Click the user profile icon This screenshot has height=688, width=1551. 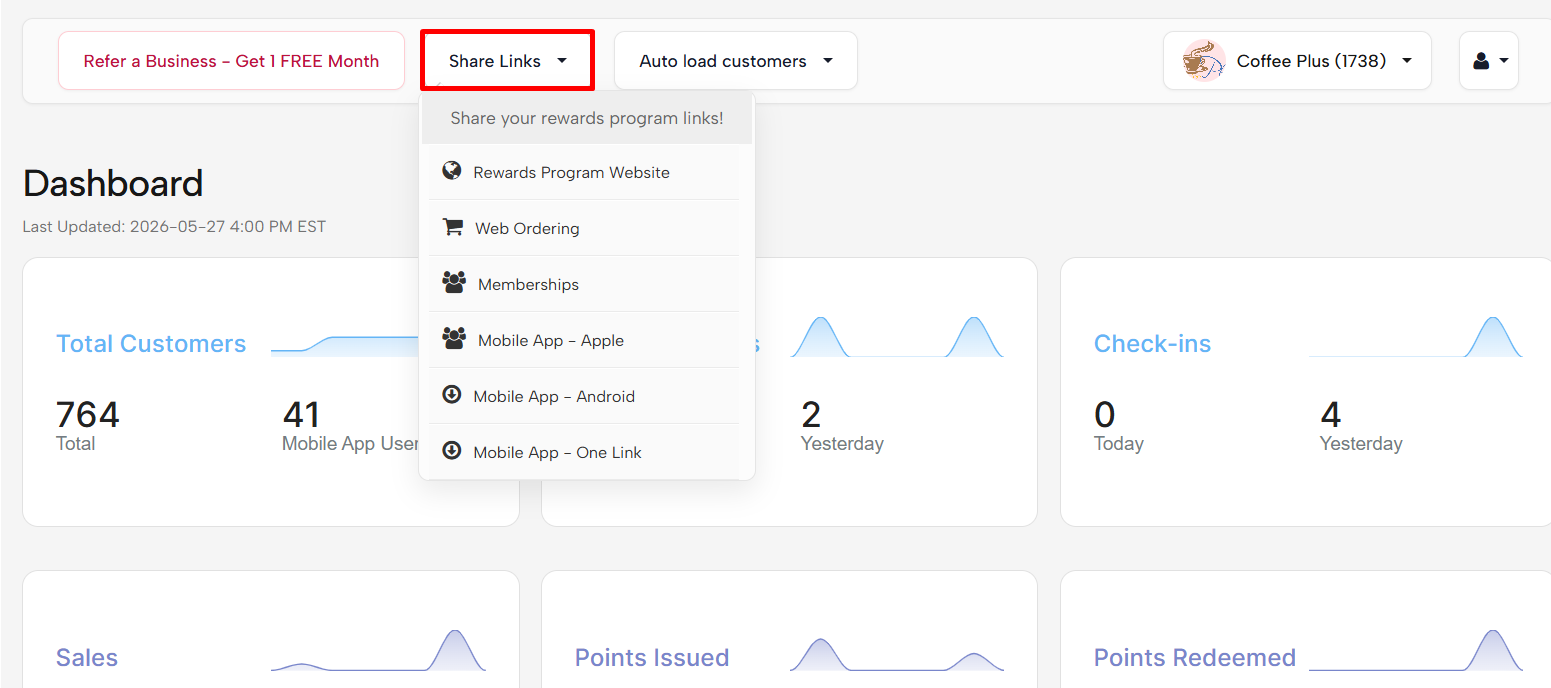[x=1481, y=61]
